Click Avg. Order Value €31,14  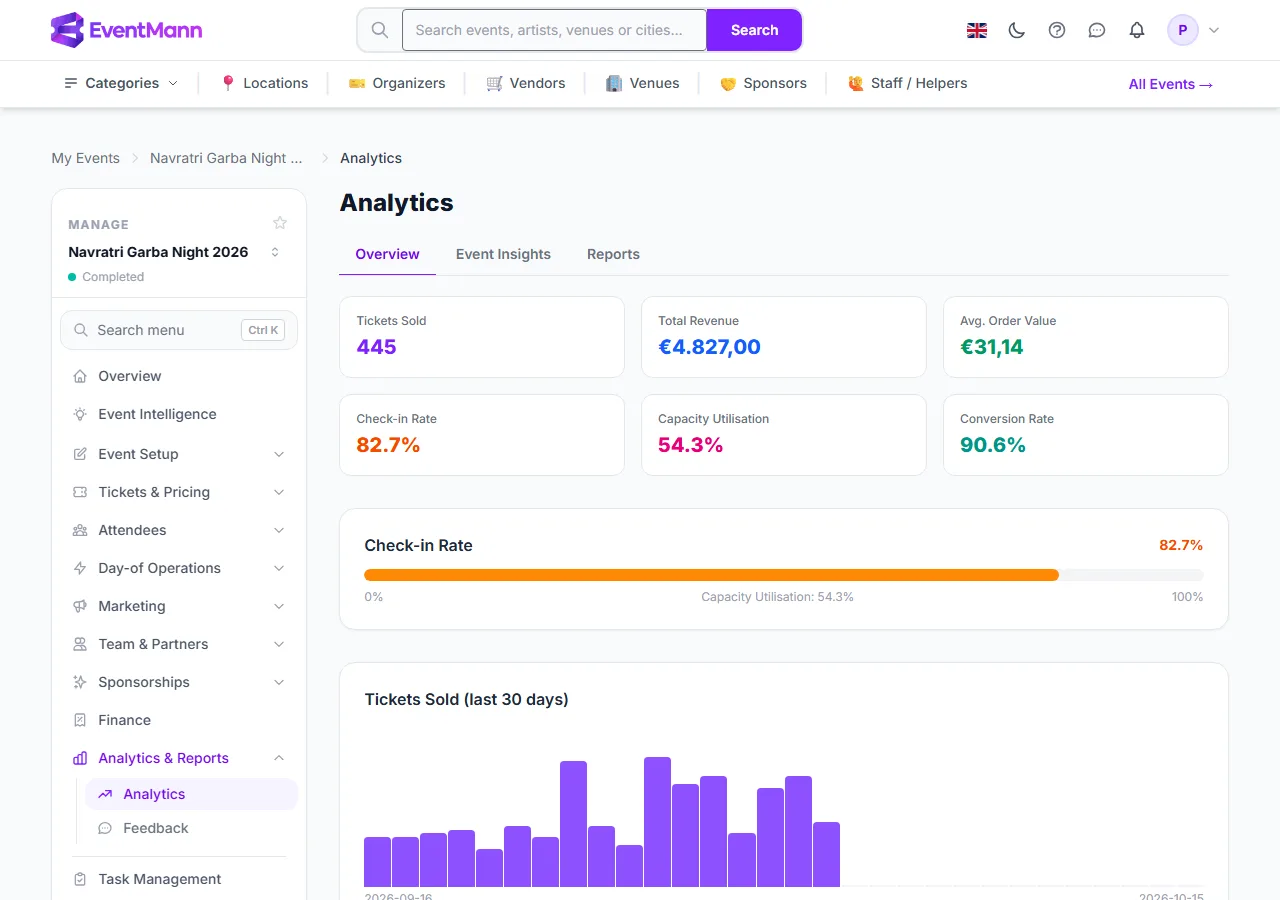pos(992,347)
